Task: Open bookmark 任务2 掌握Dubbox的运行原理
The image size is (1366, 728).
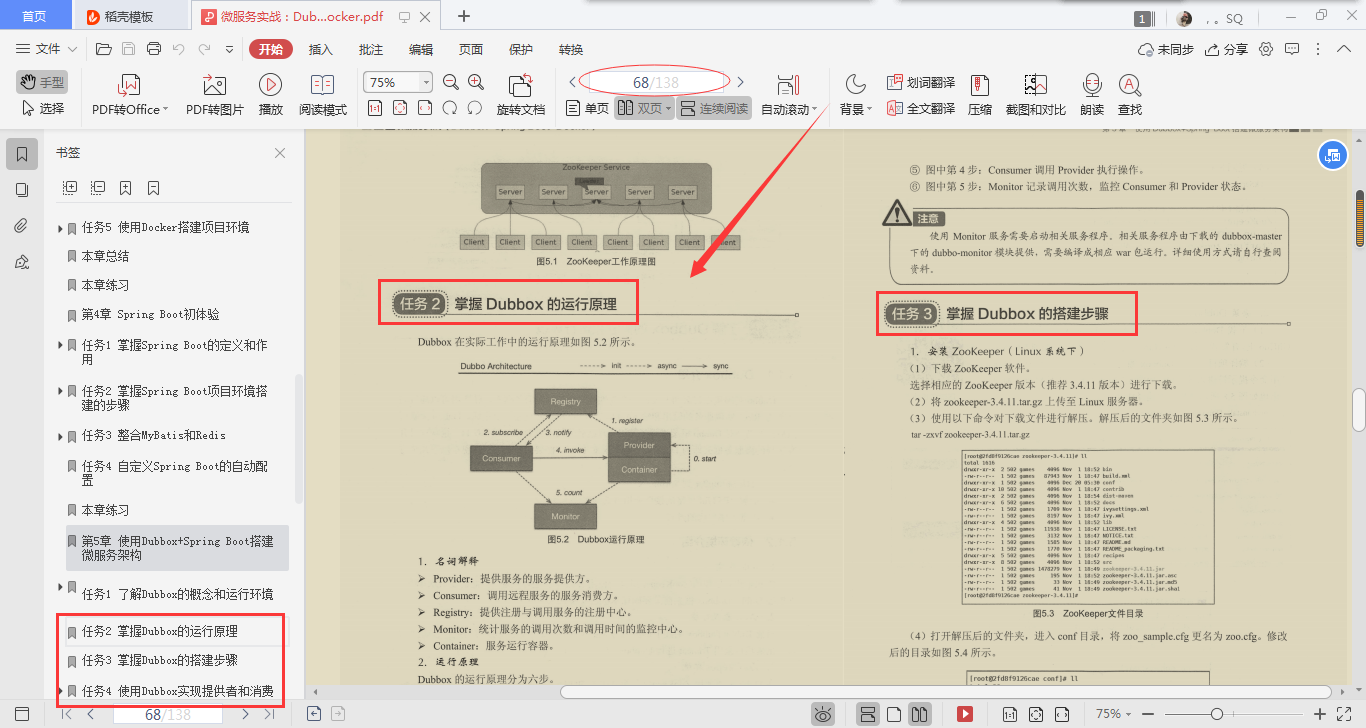Action: pyautogui.click(x=160, y=632)
